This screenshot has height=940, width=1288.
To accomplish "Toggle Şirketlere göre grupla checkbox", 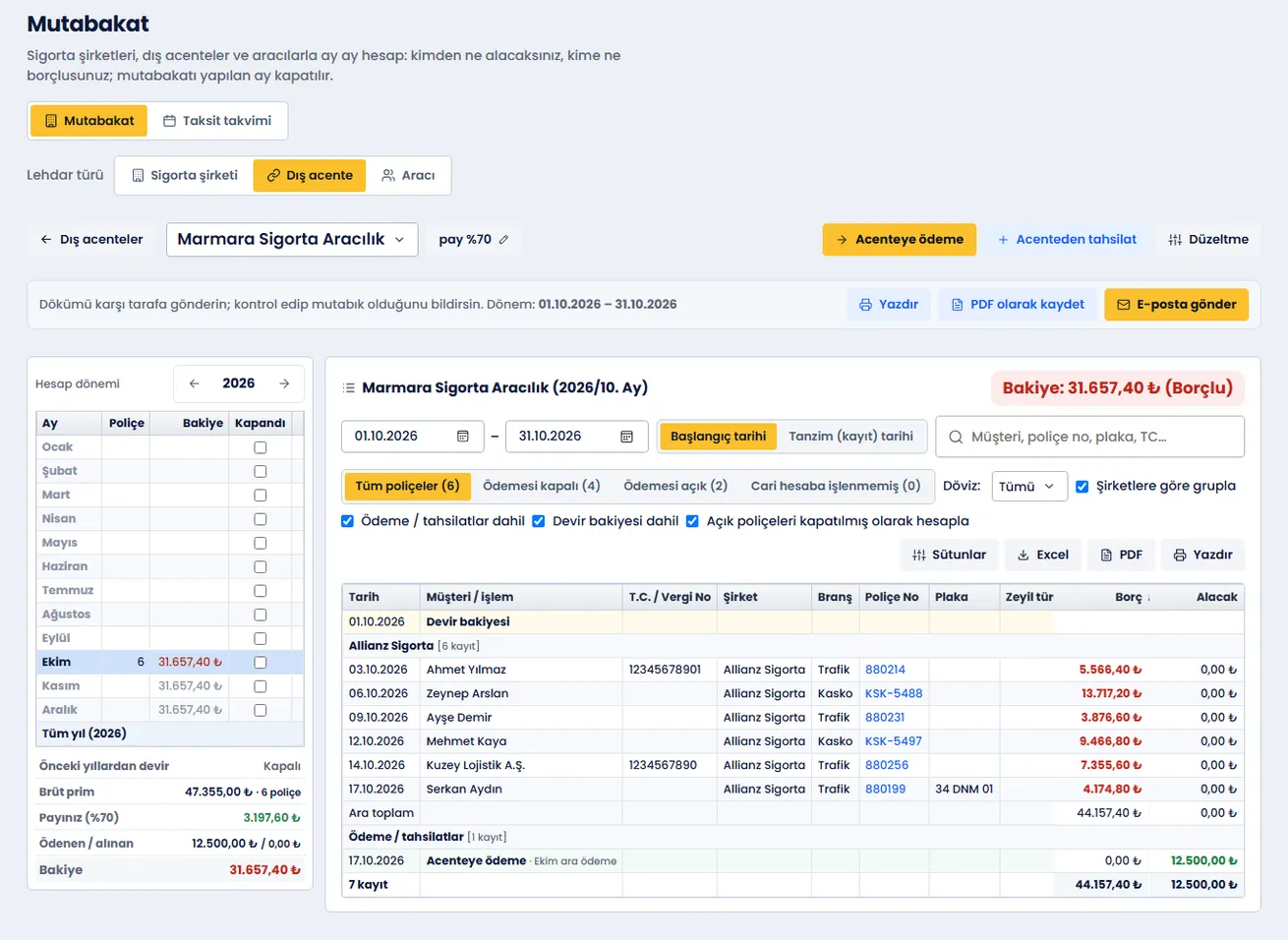I will coord(1082,487).
